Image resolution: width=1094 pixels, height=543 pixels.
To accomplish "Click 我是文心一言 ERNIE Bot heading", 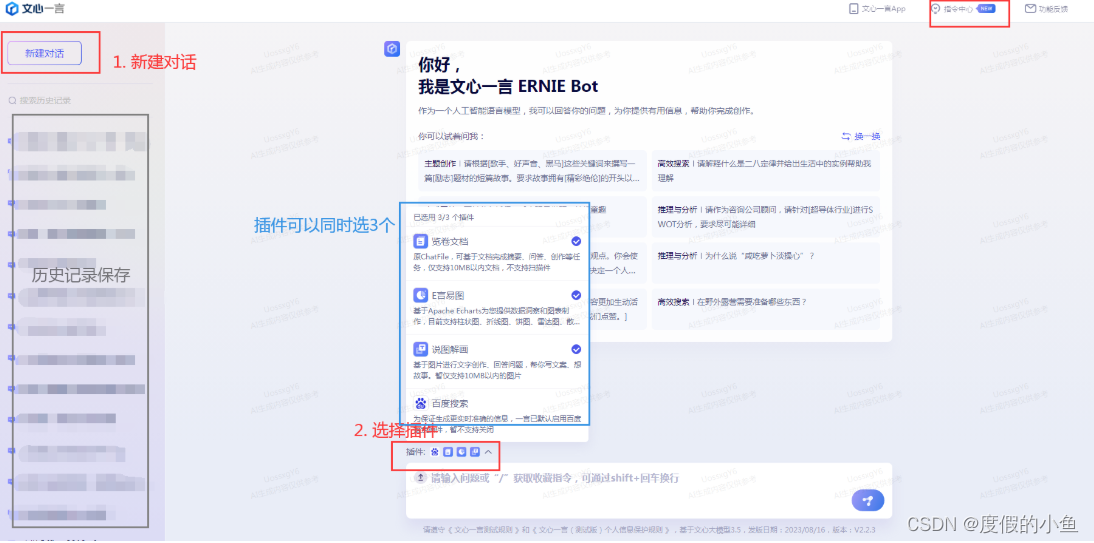I will pyautogui.click(x=508, y=86).
